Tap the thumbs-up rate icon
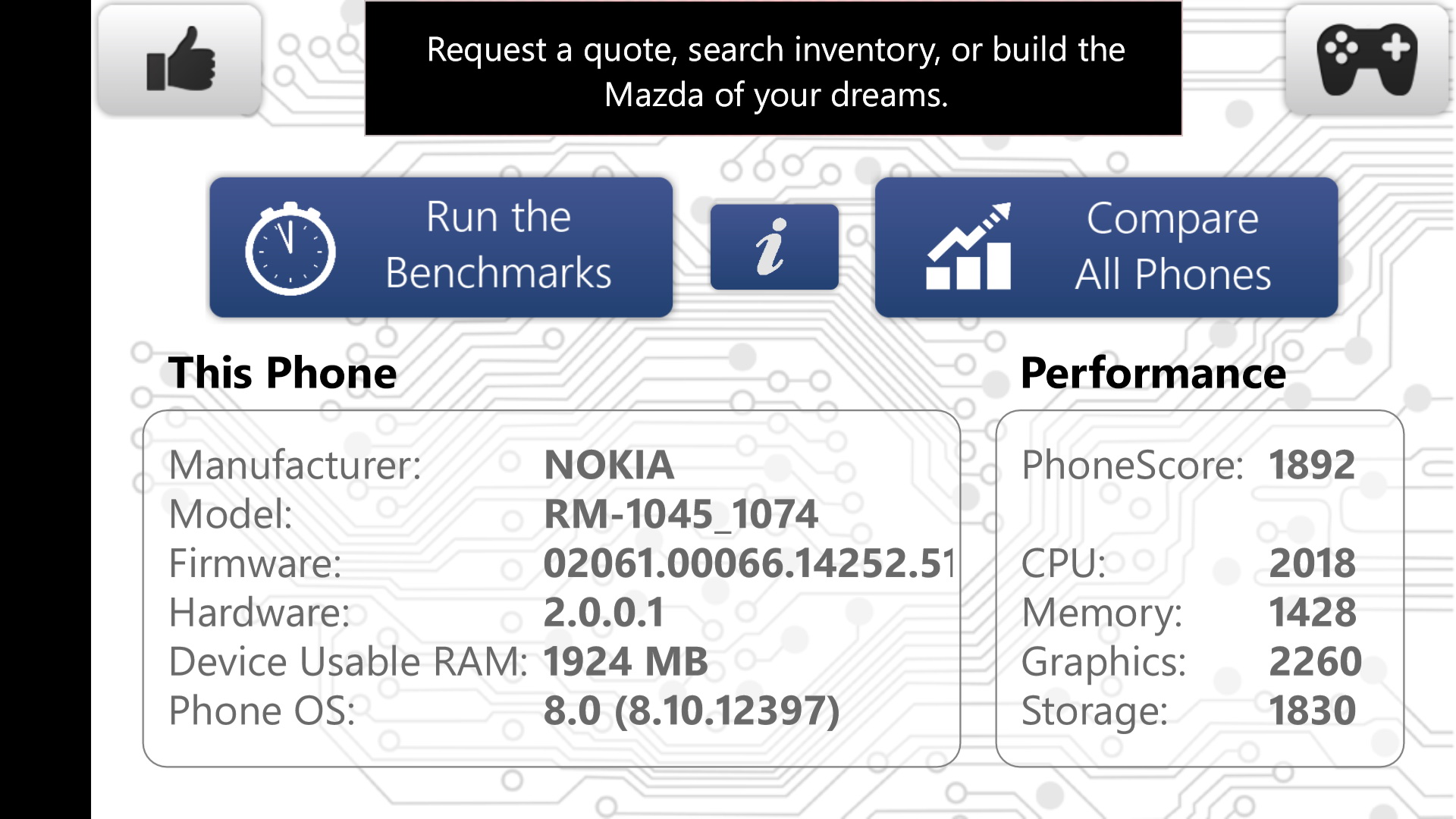 tap(180, 59)
